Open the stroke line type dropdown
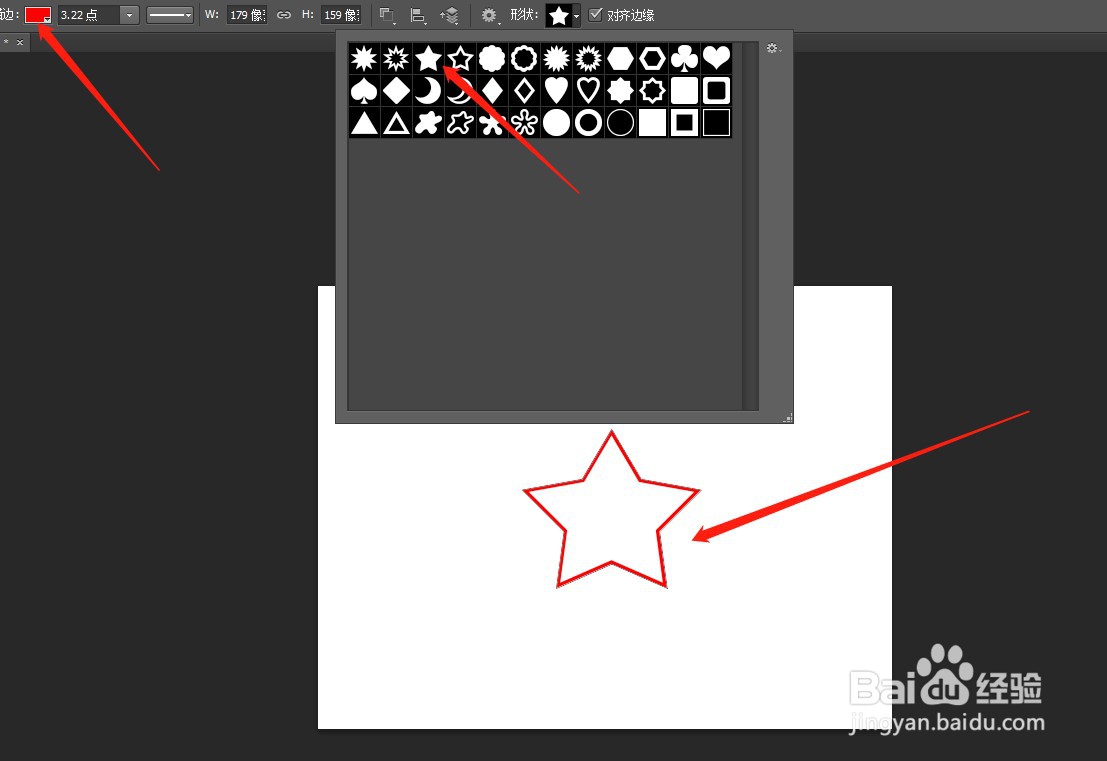The height and width of the screenshot is (761, 1107). point(169,15)
